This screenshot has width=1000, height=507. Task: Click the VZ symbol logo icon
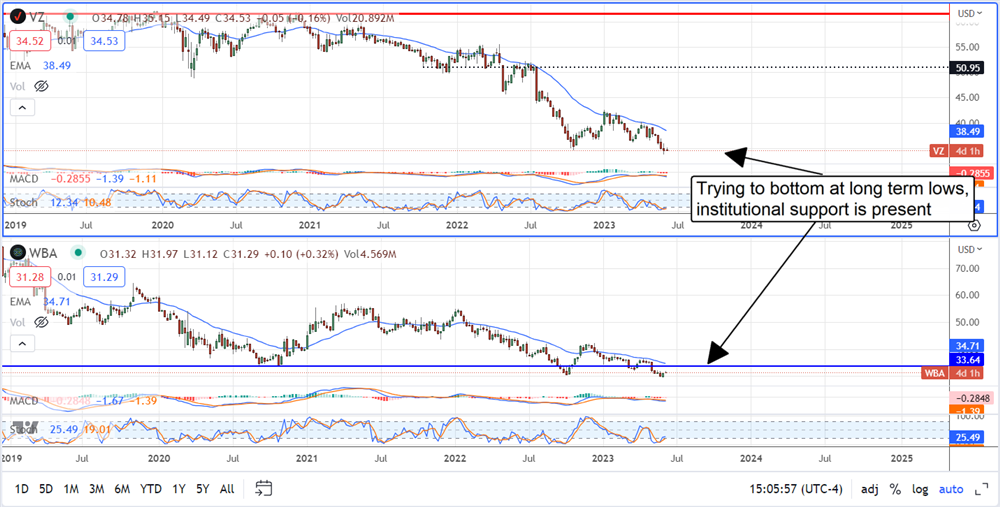point(18,17)
